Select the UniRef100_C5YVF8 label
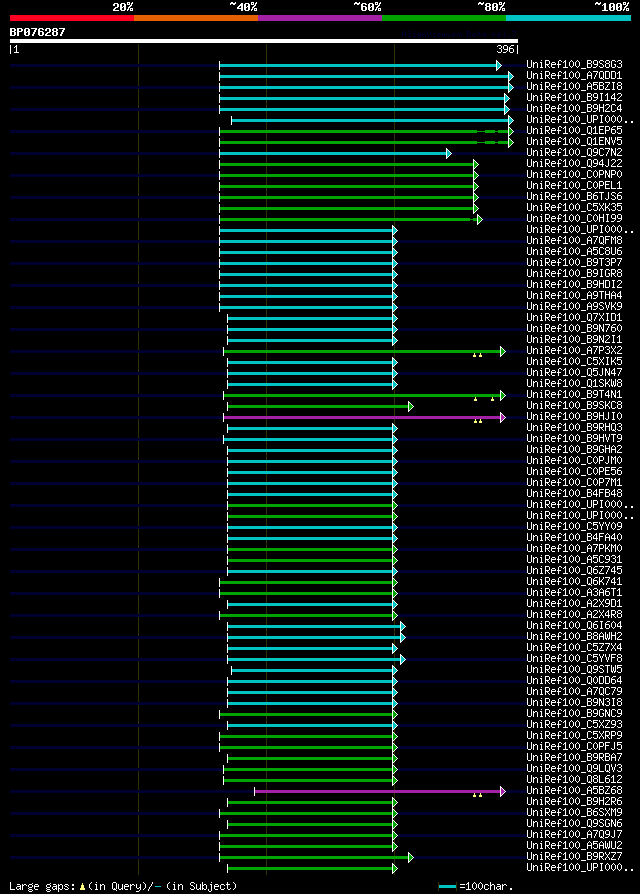This screenshot has width=640, height=894. point(574,659)
